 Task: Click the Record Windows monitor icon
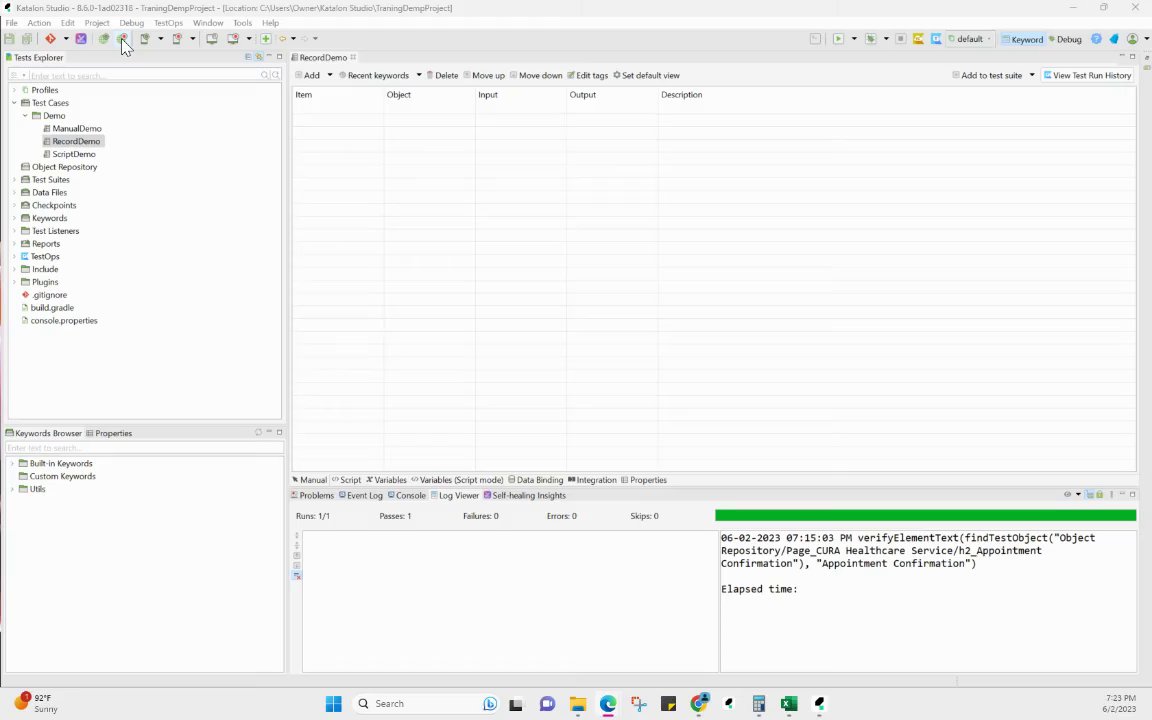coord(233,39)
